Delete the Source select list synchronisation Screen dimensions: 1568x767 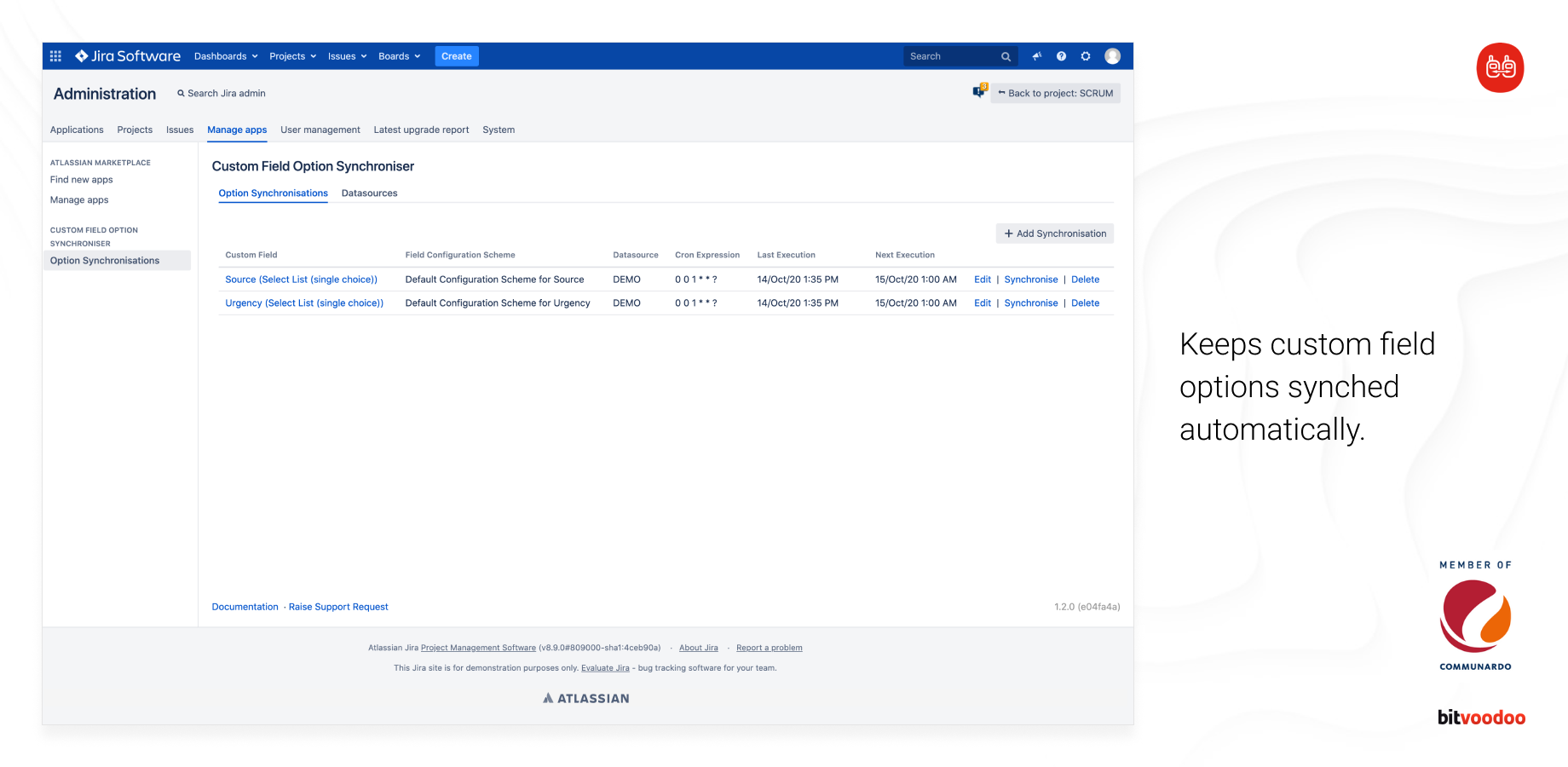1085,280
